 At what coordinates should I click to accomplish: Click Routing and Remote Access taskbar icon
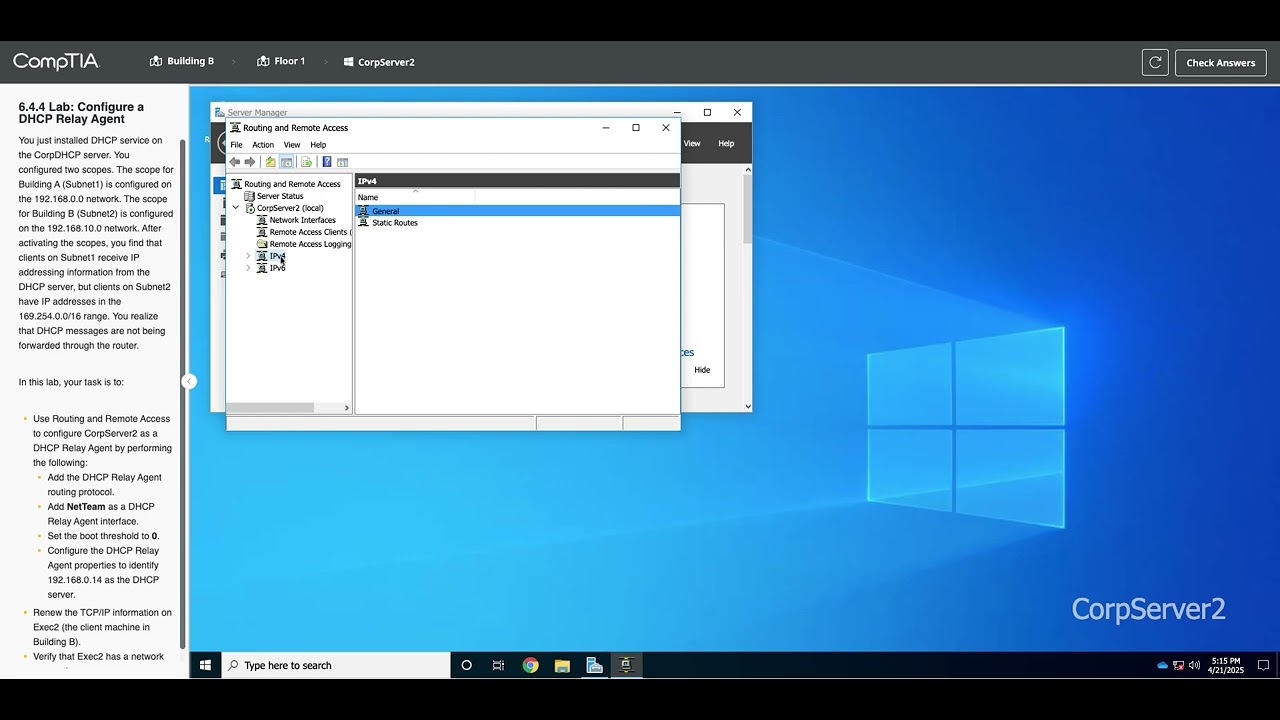(x=626, y=665)
